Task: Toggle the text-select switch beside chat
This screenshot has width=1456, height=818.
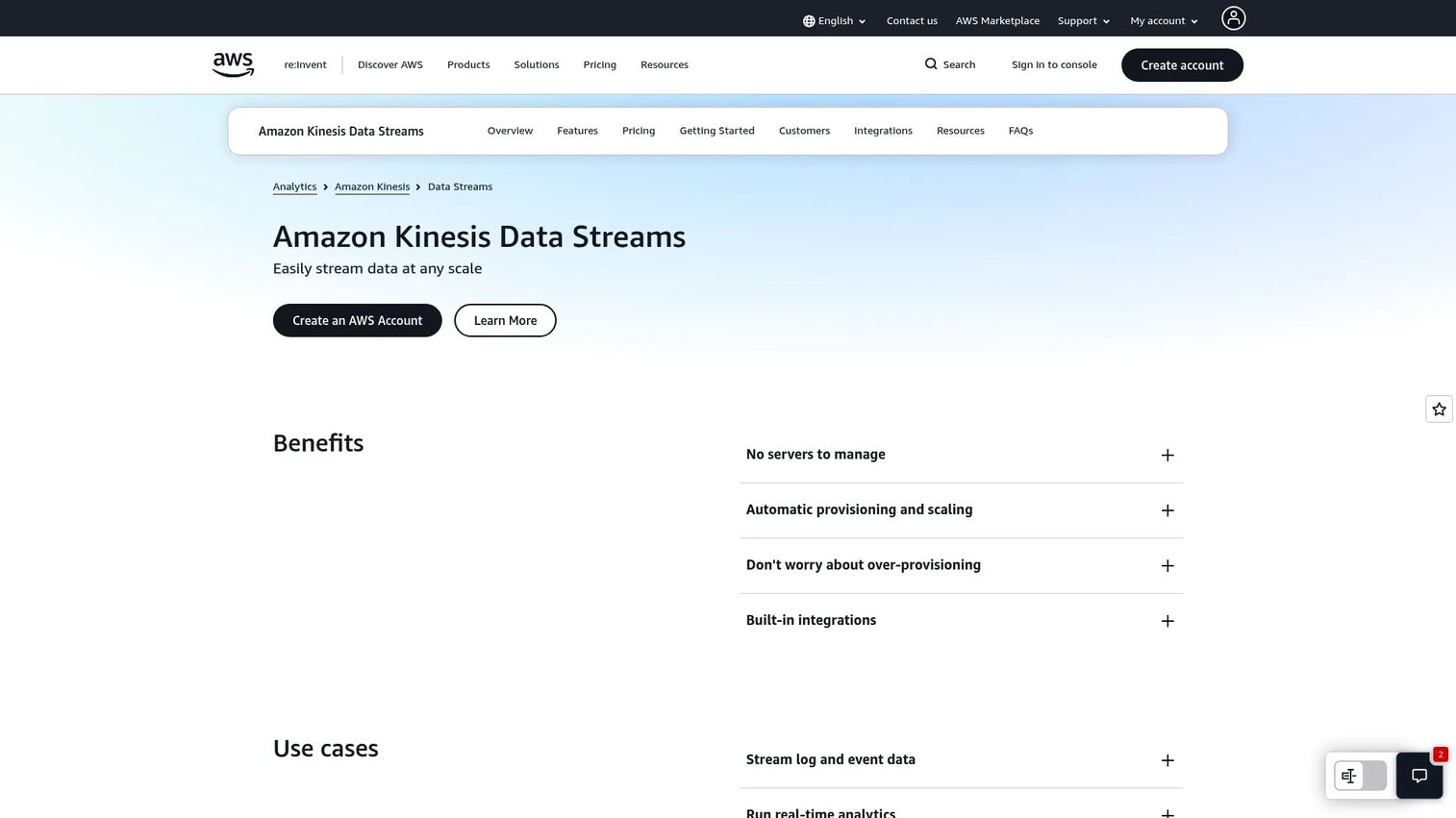Action: [x=1360, y=776]
